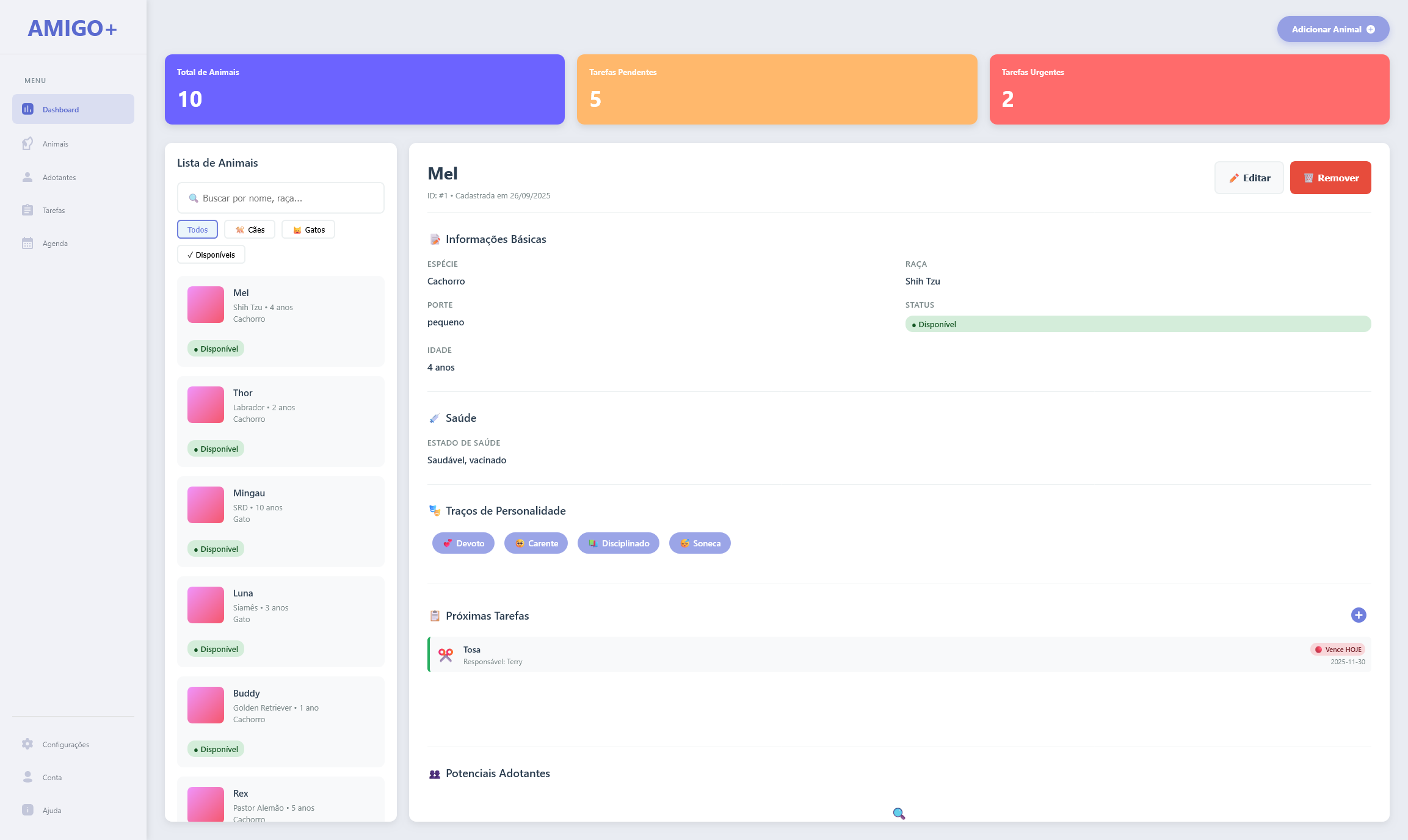
Task: Select the Animais sidebar icon
Action: 27,143
